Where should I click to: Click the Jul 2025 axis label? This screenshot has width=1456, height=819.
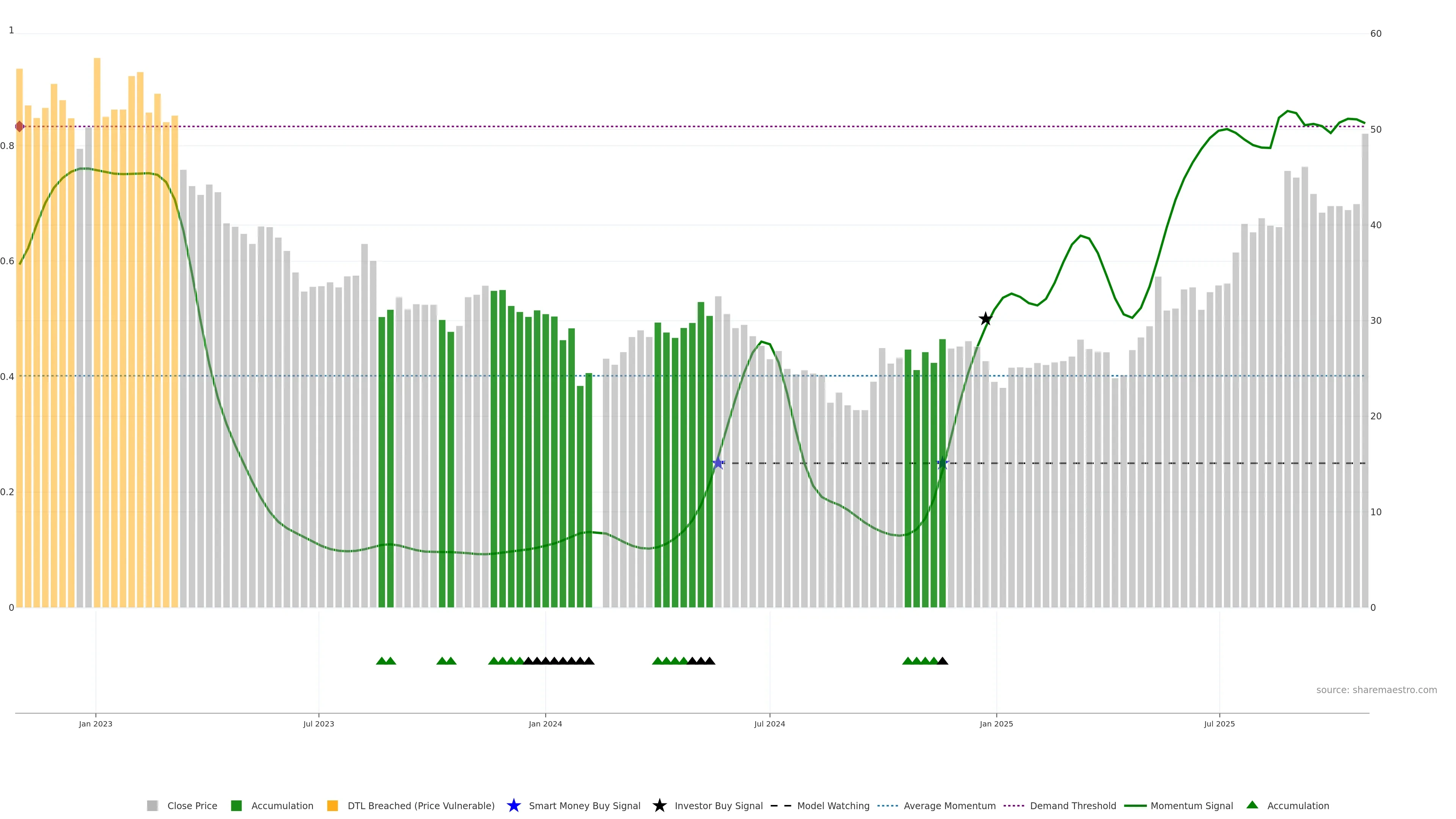pyautogui.click(x=1219, y=724)
